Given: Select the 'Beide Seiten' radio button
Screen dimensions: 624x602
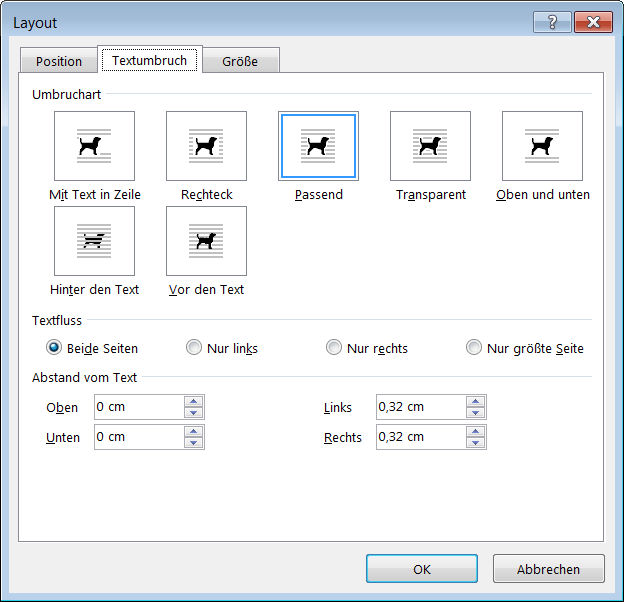Looking at the screenshot, I should [x=54, y=347].
